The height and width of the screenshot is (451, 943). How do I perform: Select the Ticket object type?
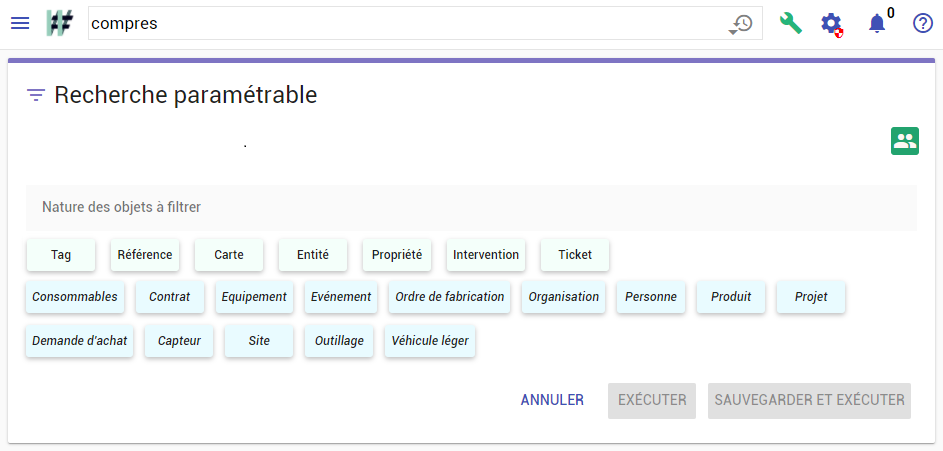[575, 255]
